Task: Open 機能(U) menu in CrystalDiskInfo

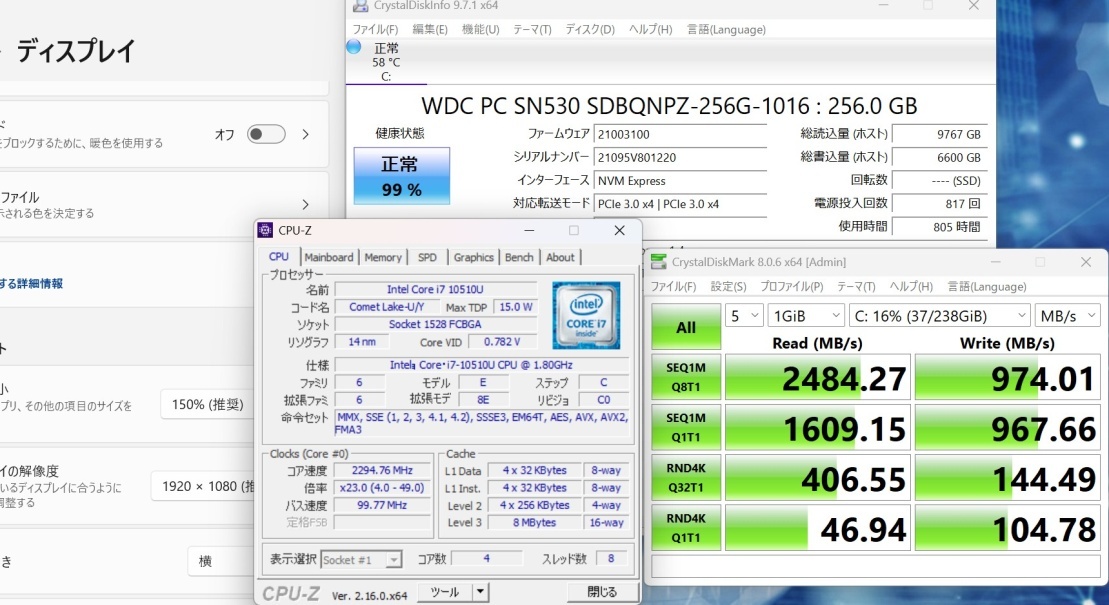Action: point(481,29)
